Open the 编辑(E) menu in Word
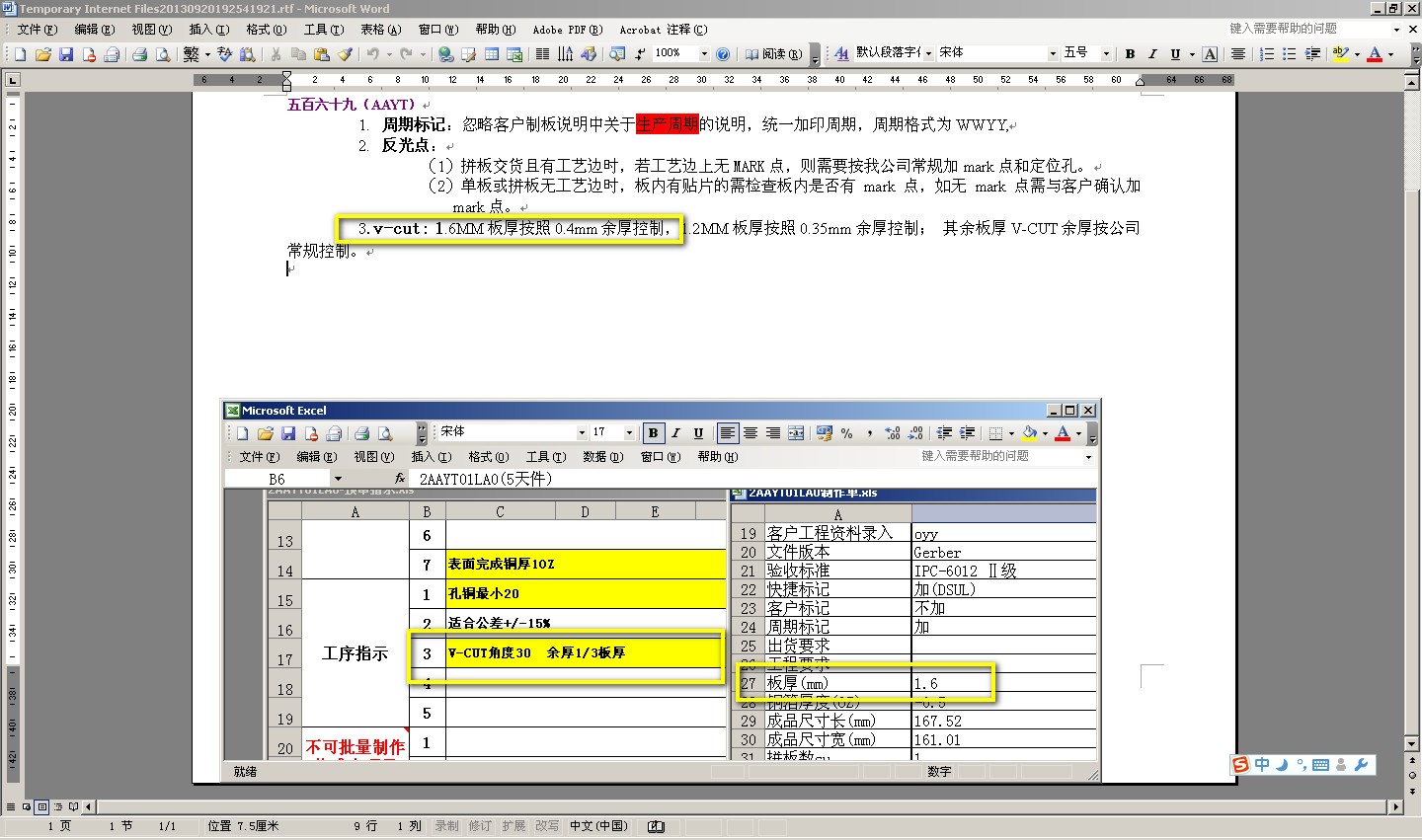 pos(95,30)
